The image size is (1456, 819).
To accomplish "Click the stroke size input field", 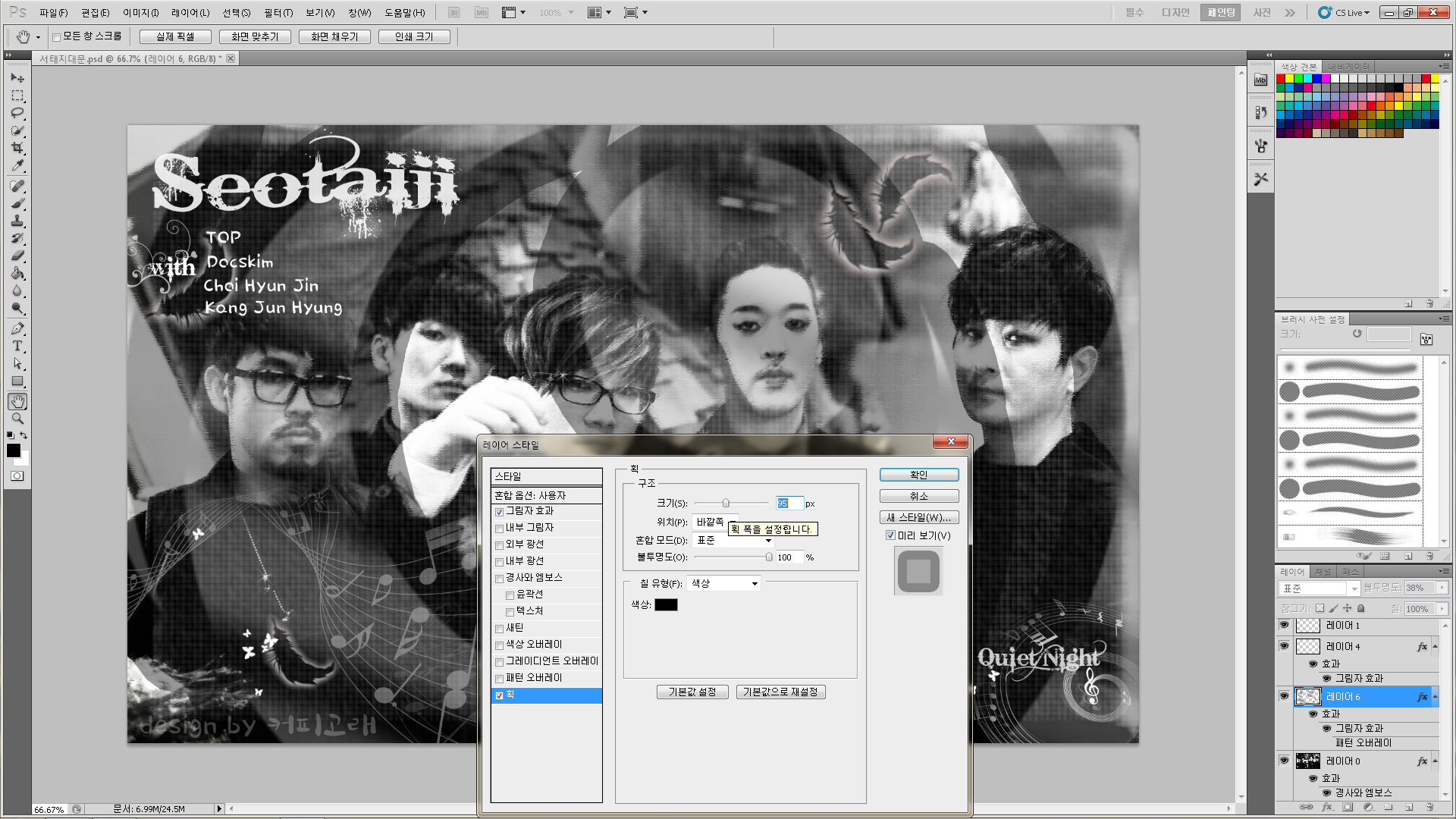I will tap(789, 504).
